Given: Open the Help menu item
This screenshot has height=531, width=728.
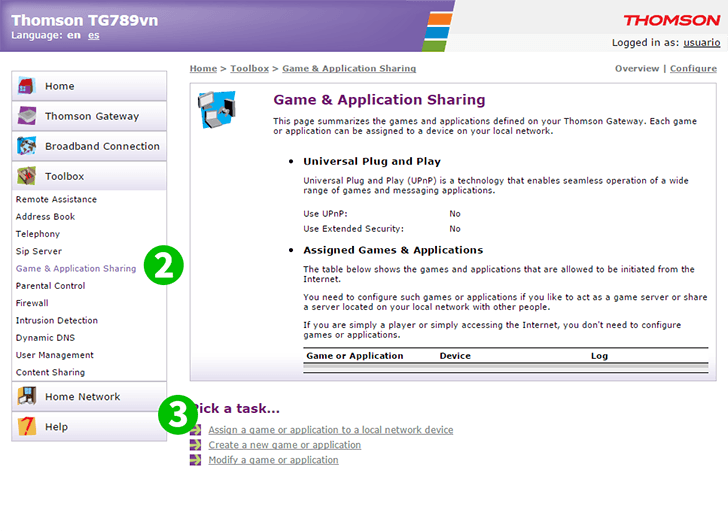Looking at the screenshot, I should point(89,427).
